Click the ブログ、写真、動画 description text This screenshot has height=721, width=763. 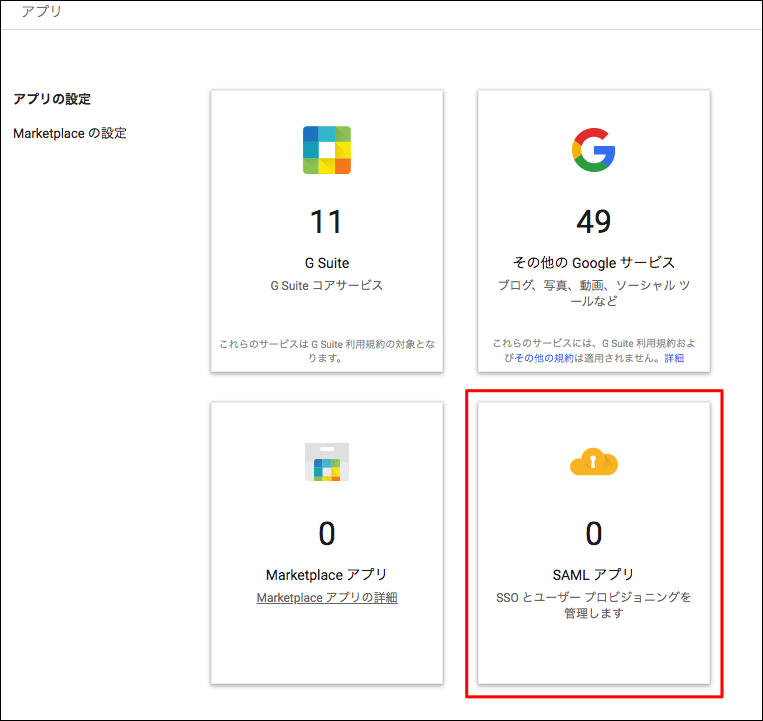593,293
